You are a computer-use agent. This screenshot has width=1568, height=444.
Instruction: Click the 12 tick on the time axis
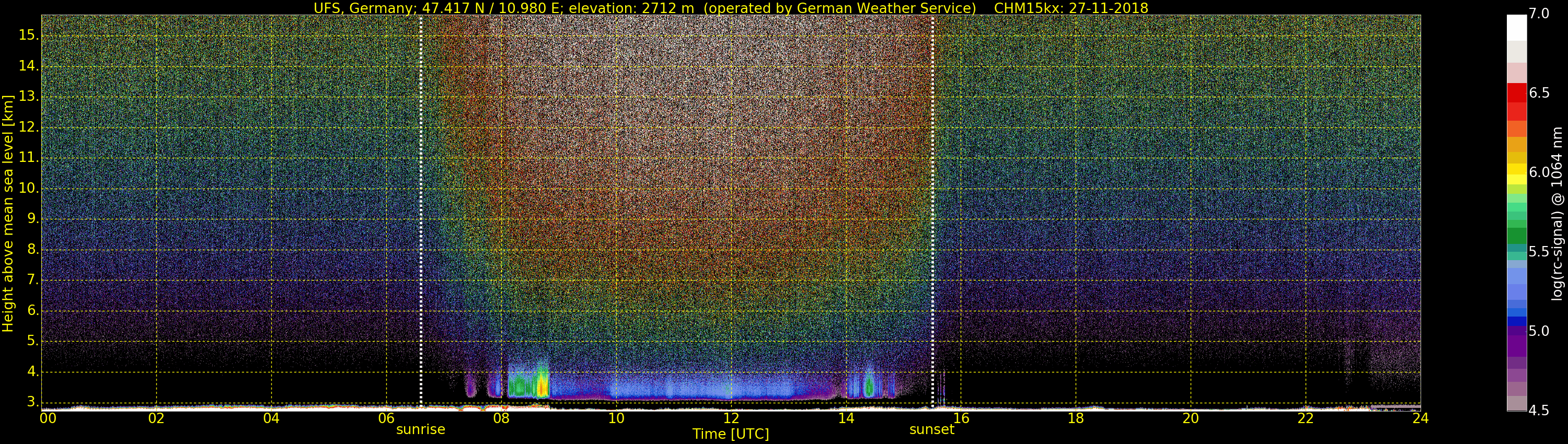731,418
